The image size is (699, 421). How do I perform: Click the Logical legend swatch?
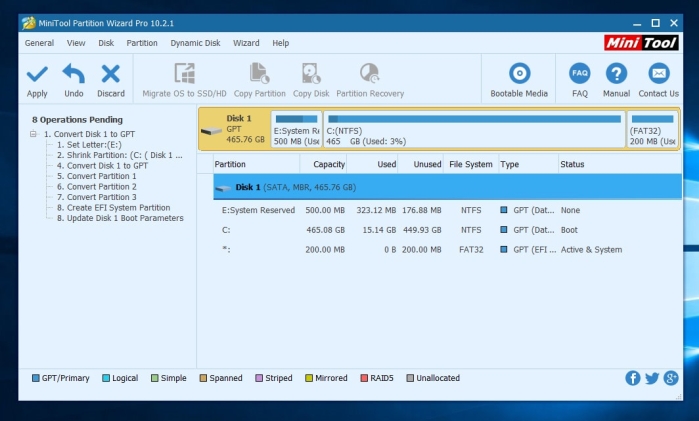[106, 378]
